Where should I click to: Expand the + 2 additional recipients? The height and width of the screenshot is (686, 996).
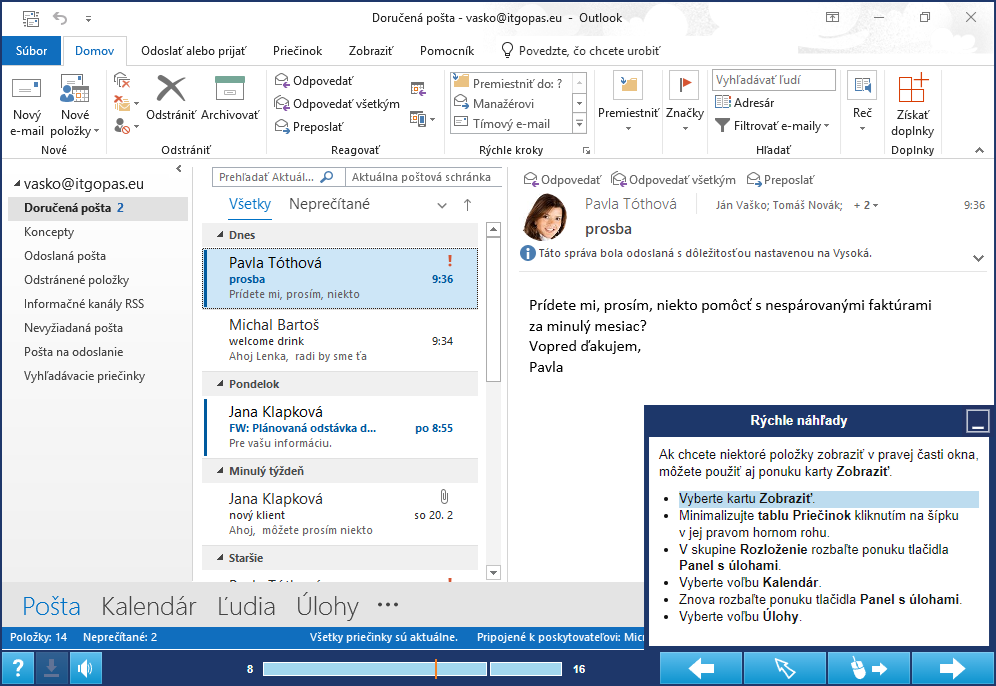point(866,205)
